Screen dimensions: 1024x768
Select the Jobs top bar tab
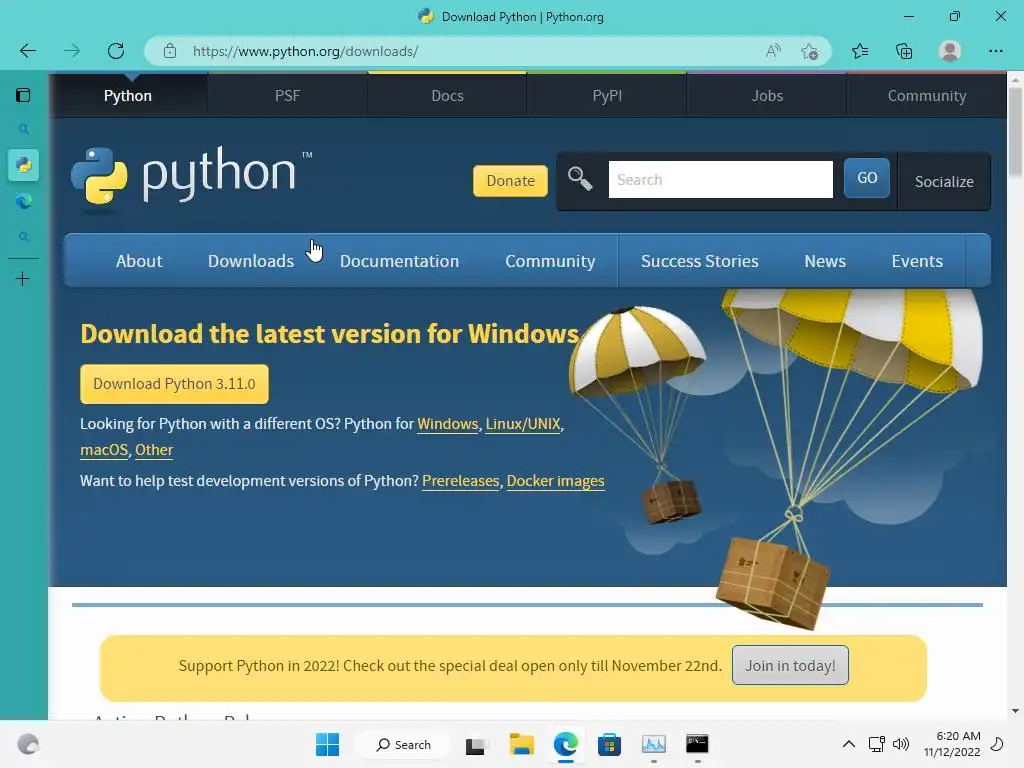pyautogui.click(x=767, y=95)
